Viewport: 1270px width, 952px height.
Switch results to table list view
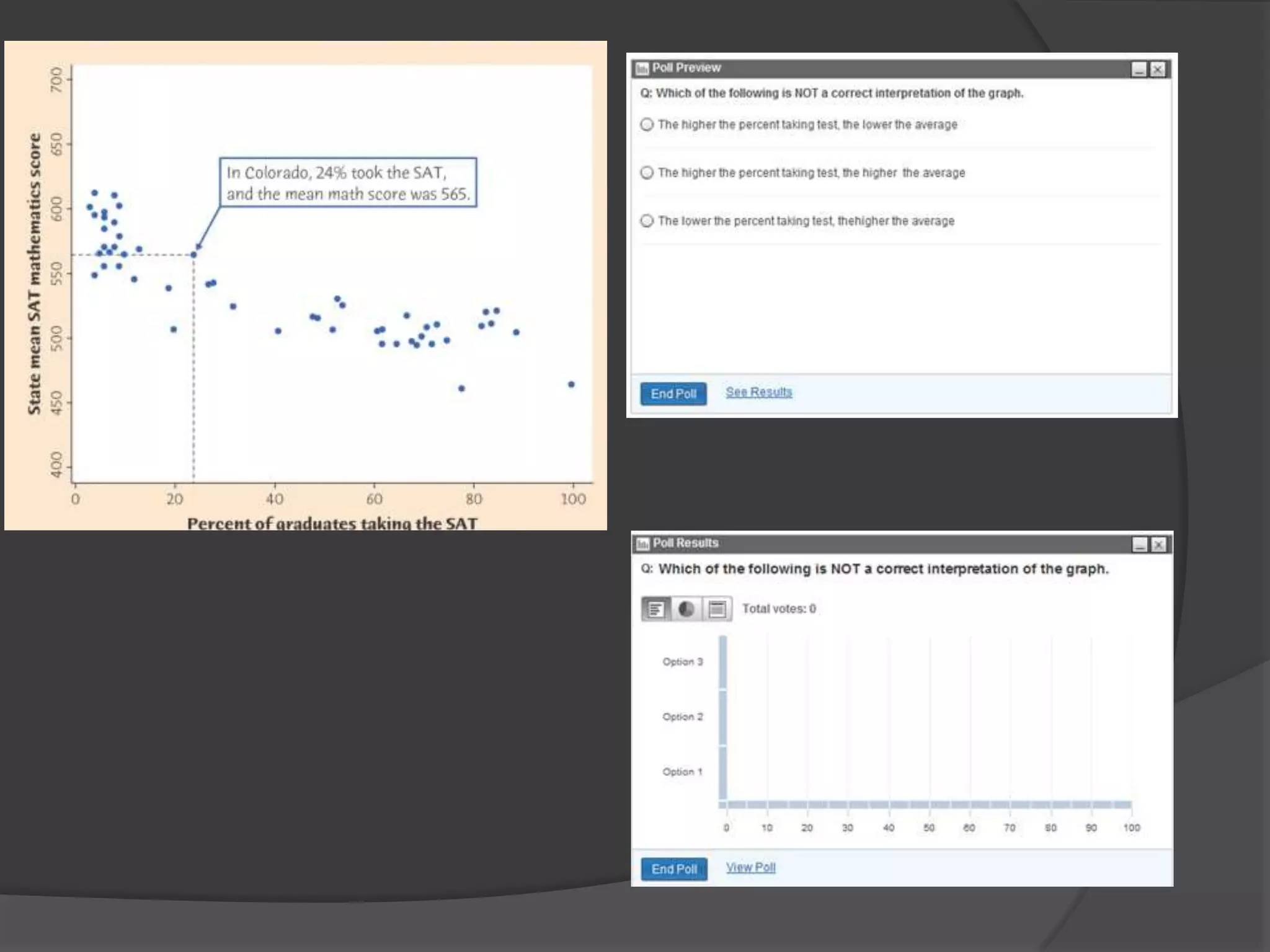717,609
